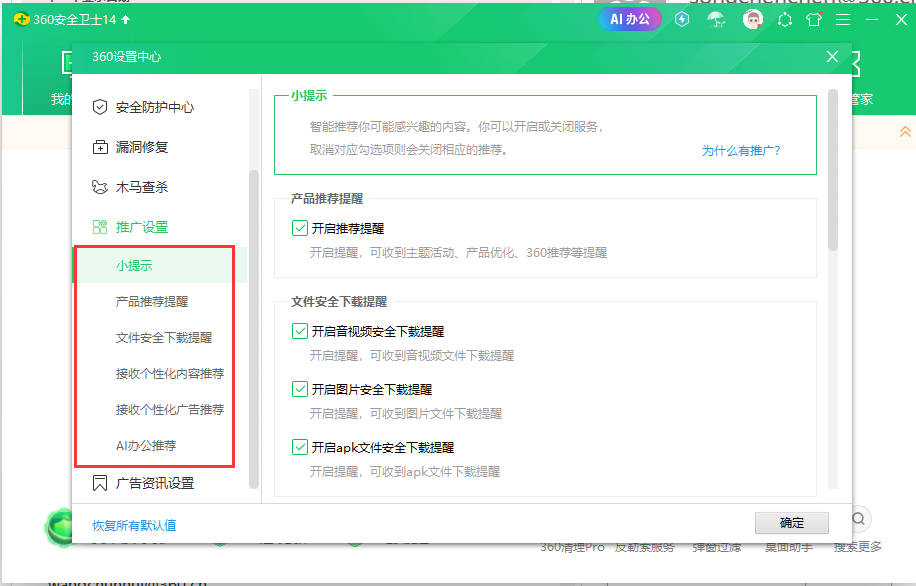Screen dimensions: 916x586
Task: Go to 接收个性化内容推荐 sub-item
Action: click(170, 374)
